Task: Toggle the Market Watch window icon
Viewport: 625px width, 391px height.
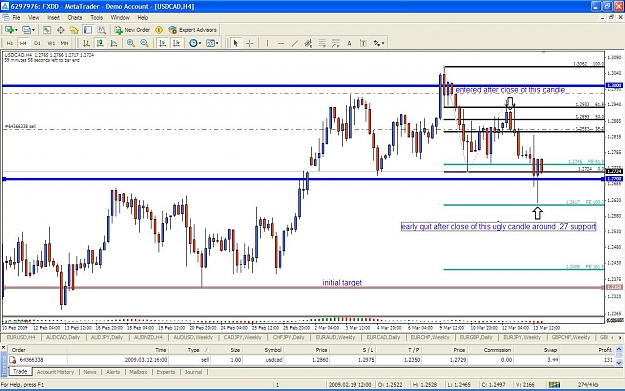Action: [47, 30]
